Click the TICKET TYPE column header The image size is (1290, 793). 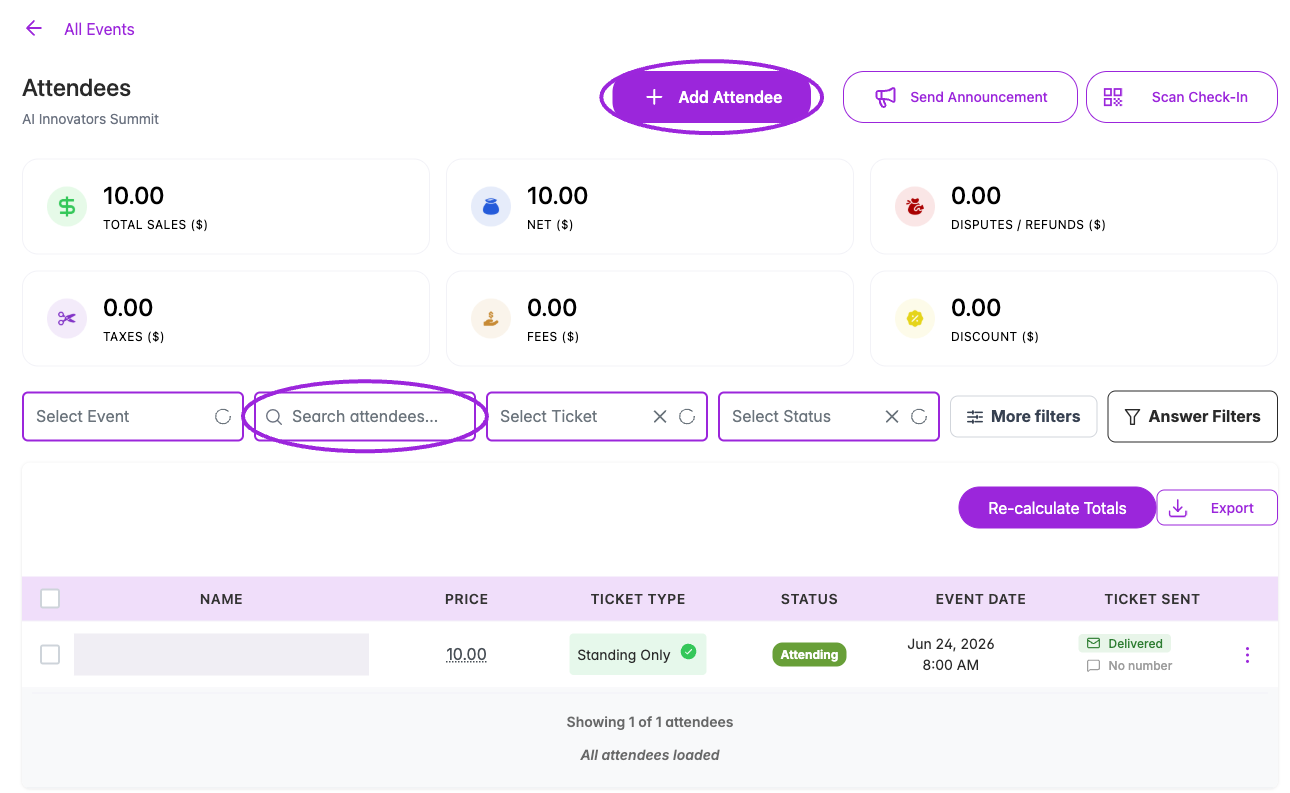pyautogui.click(x=638, y=599)
